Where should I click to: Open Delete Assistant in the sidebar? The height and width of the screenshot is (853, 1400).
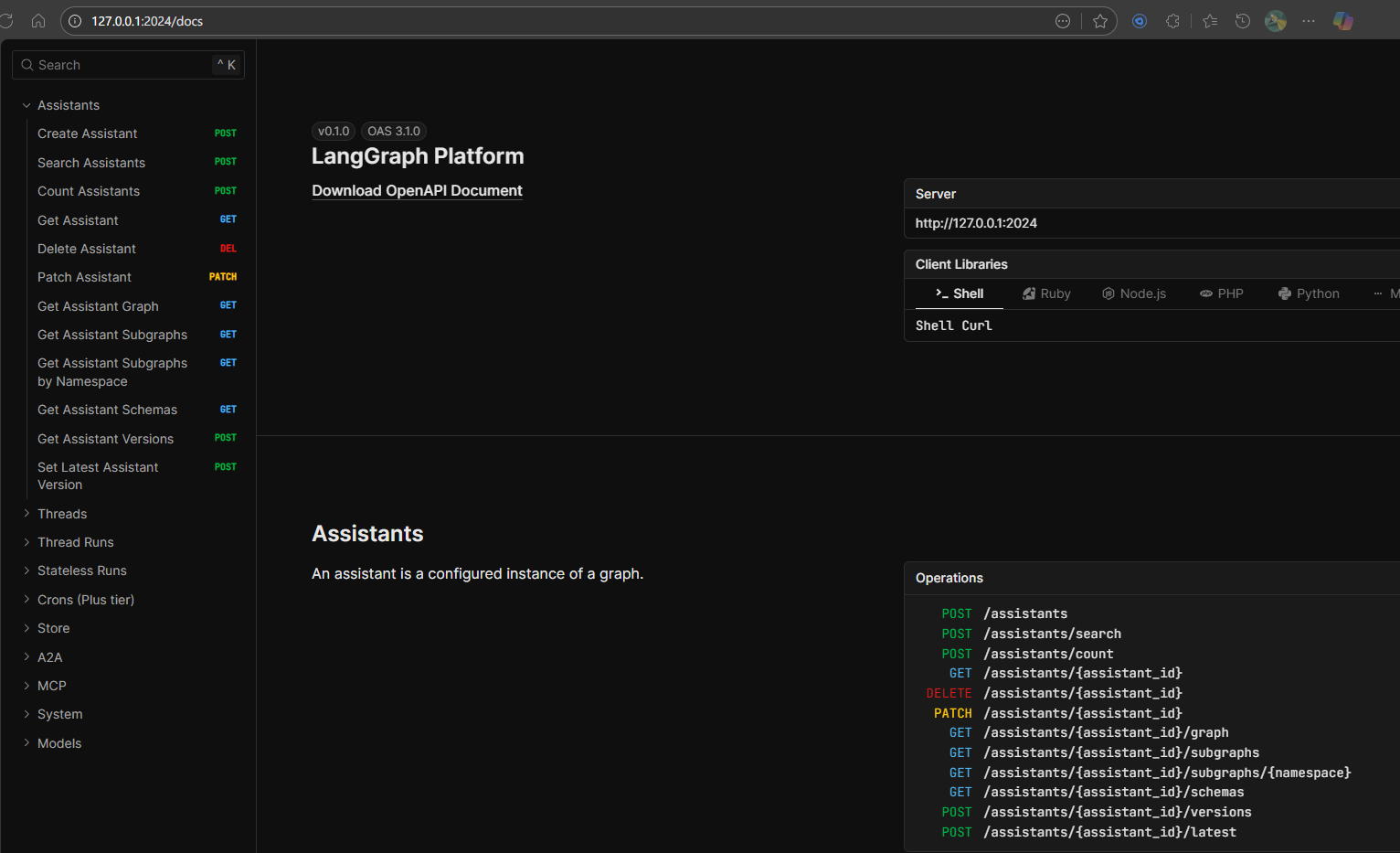136,249
